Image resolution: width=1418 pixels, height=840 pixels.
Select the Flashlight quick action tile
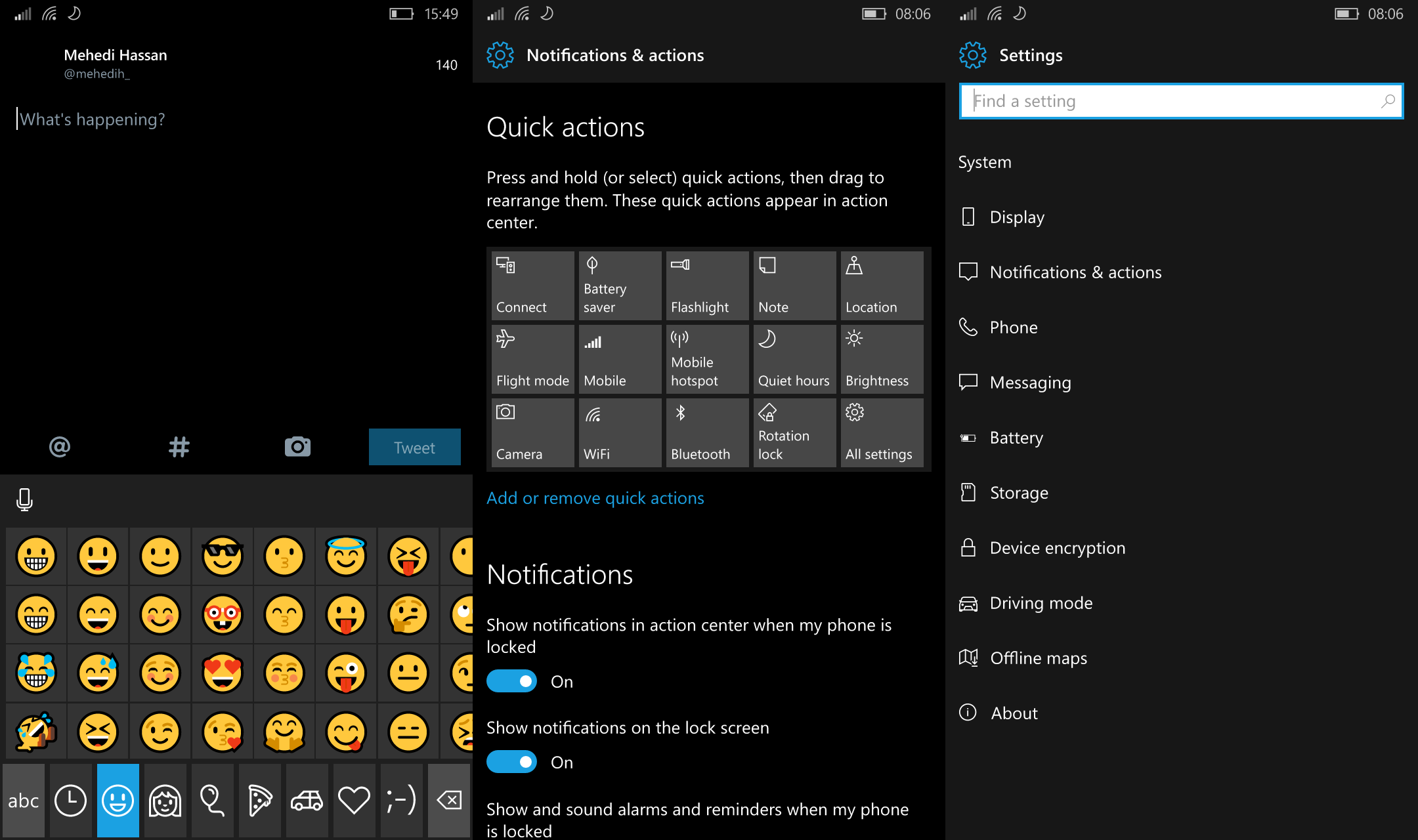coord(707,285)
